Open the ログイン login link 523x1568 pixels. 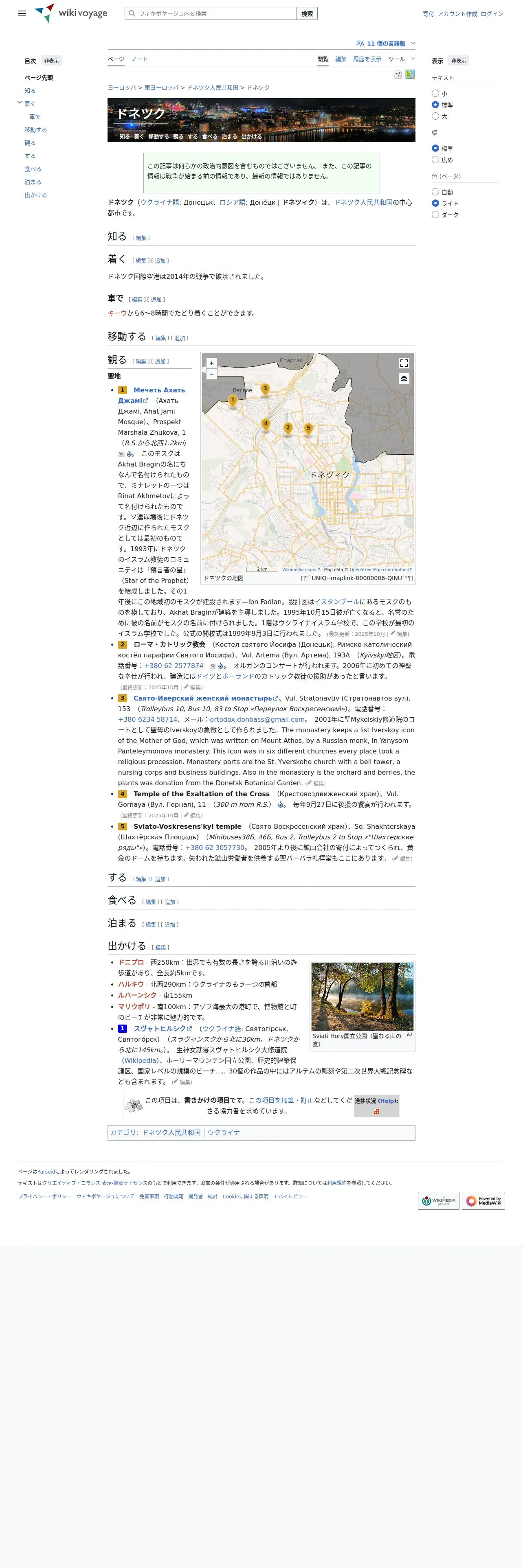[492, 14]
